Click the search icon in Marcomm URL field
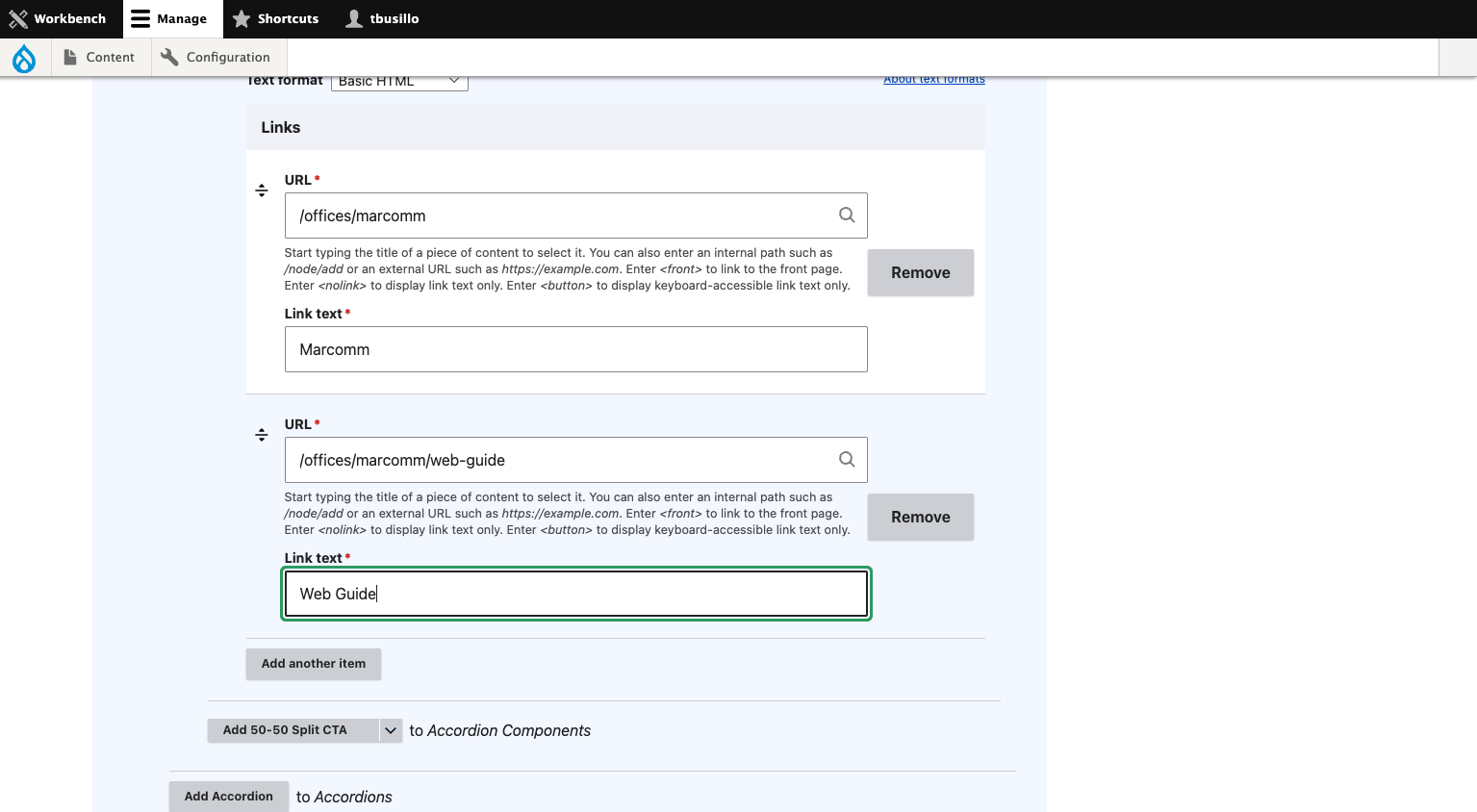Viewport: 1477px width, 812px height. pyautogui.click(x=847, y=216)
